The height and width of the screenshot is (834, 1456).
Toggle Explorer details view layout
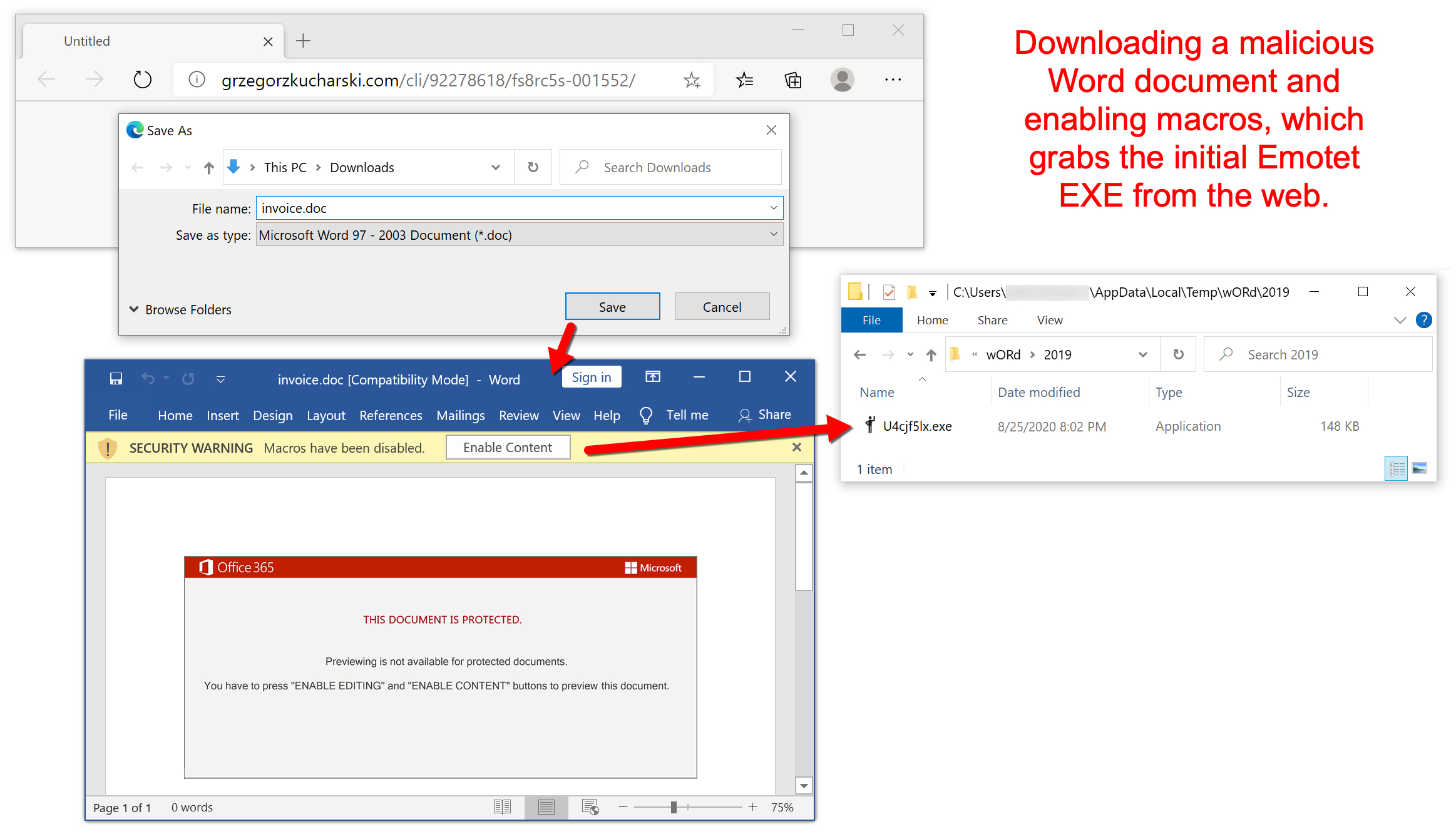(x=1396, y=468)
